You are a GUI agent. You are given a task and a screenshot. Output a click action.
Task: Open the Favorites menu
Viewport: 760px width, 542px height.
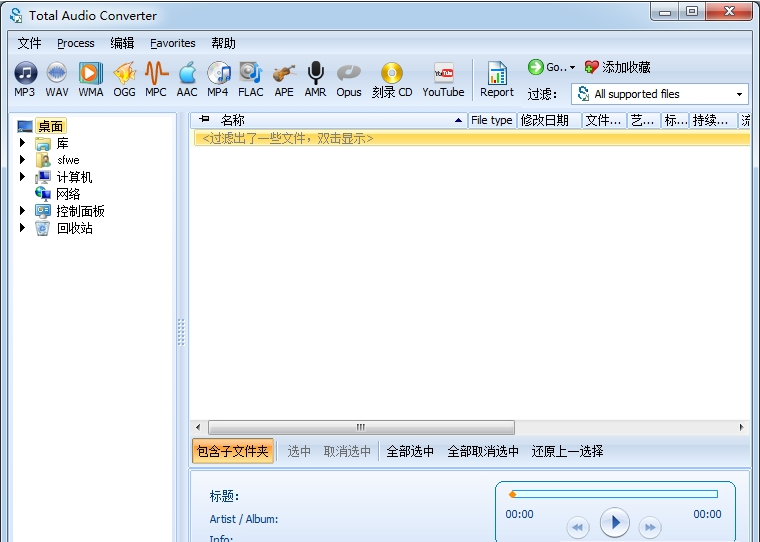(x=173, y=43)
